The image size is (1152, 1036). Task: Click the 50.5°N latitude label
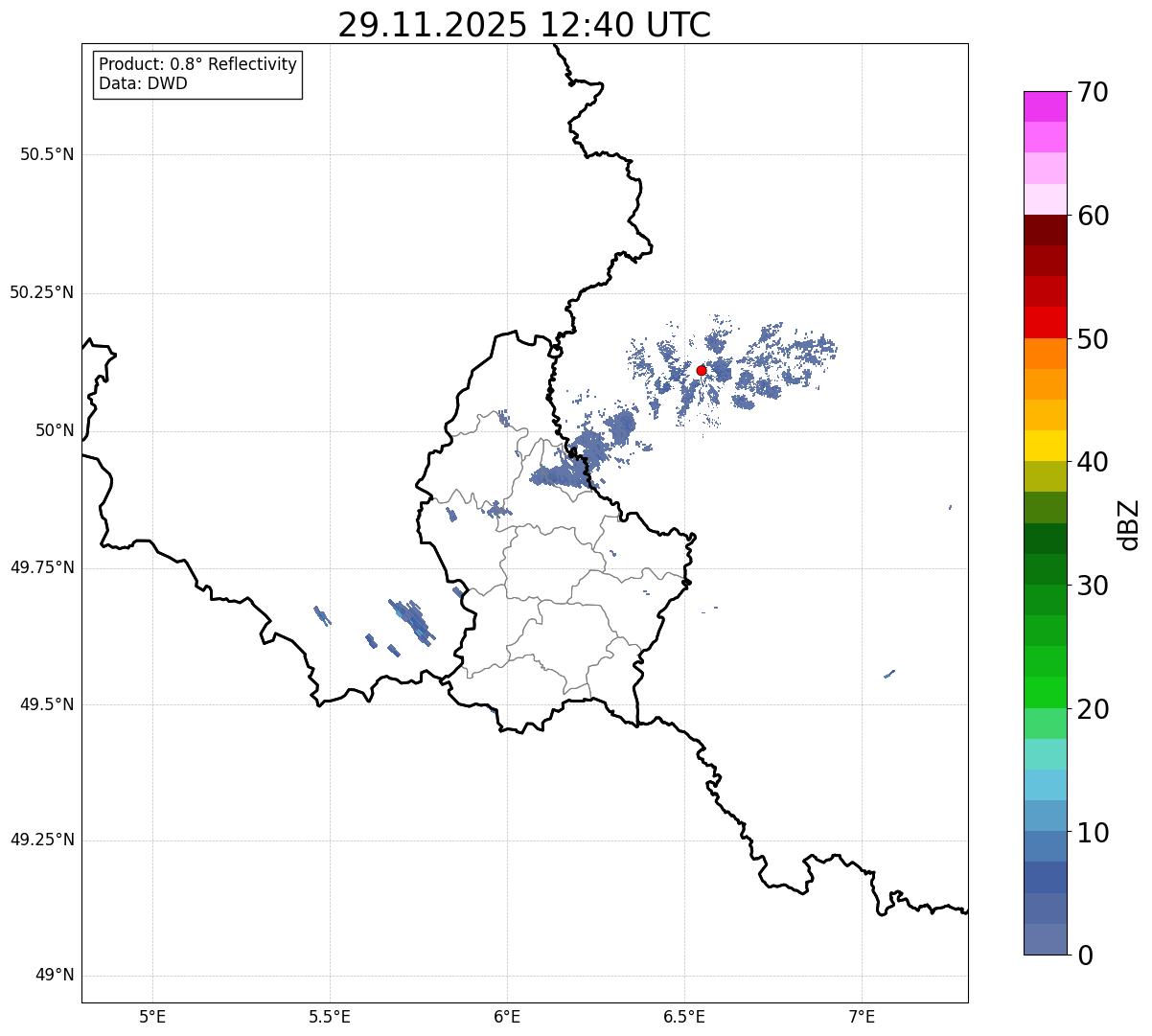[x=47, y=154]
